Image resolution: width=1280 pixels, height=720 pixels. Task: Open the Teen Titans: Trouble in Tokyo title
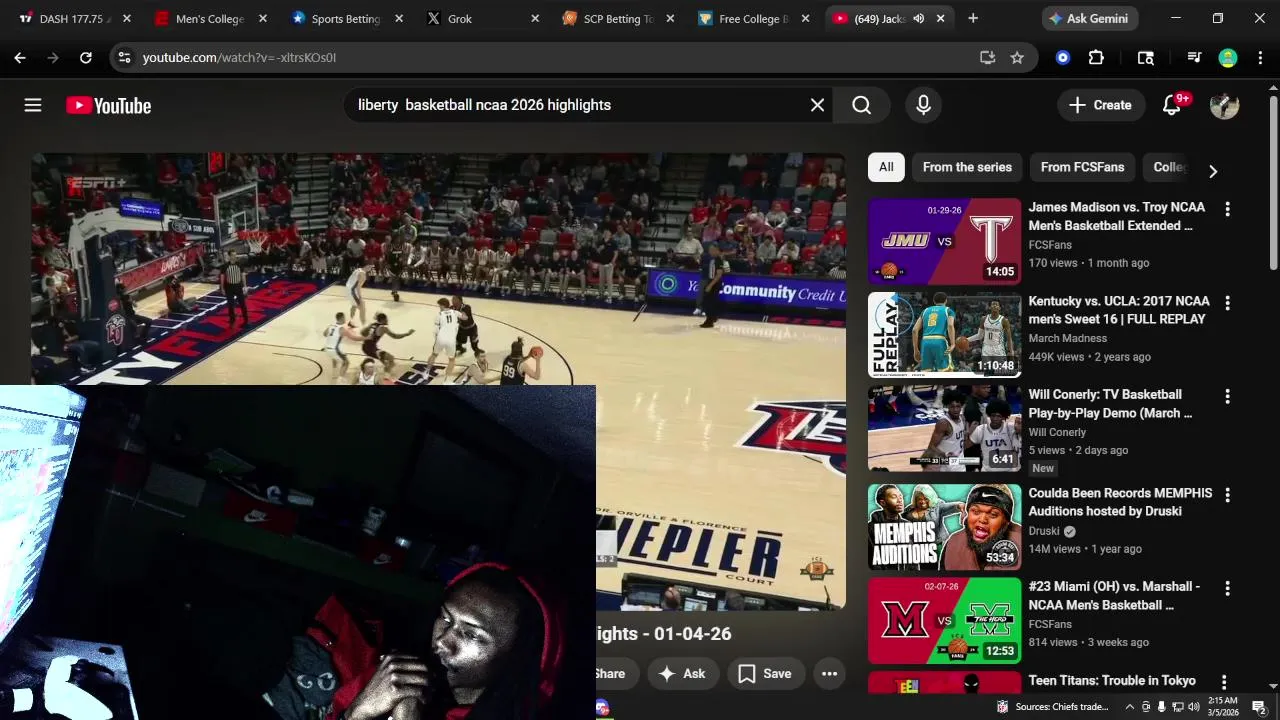tap(1112, 681)
